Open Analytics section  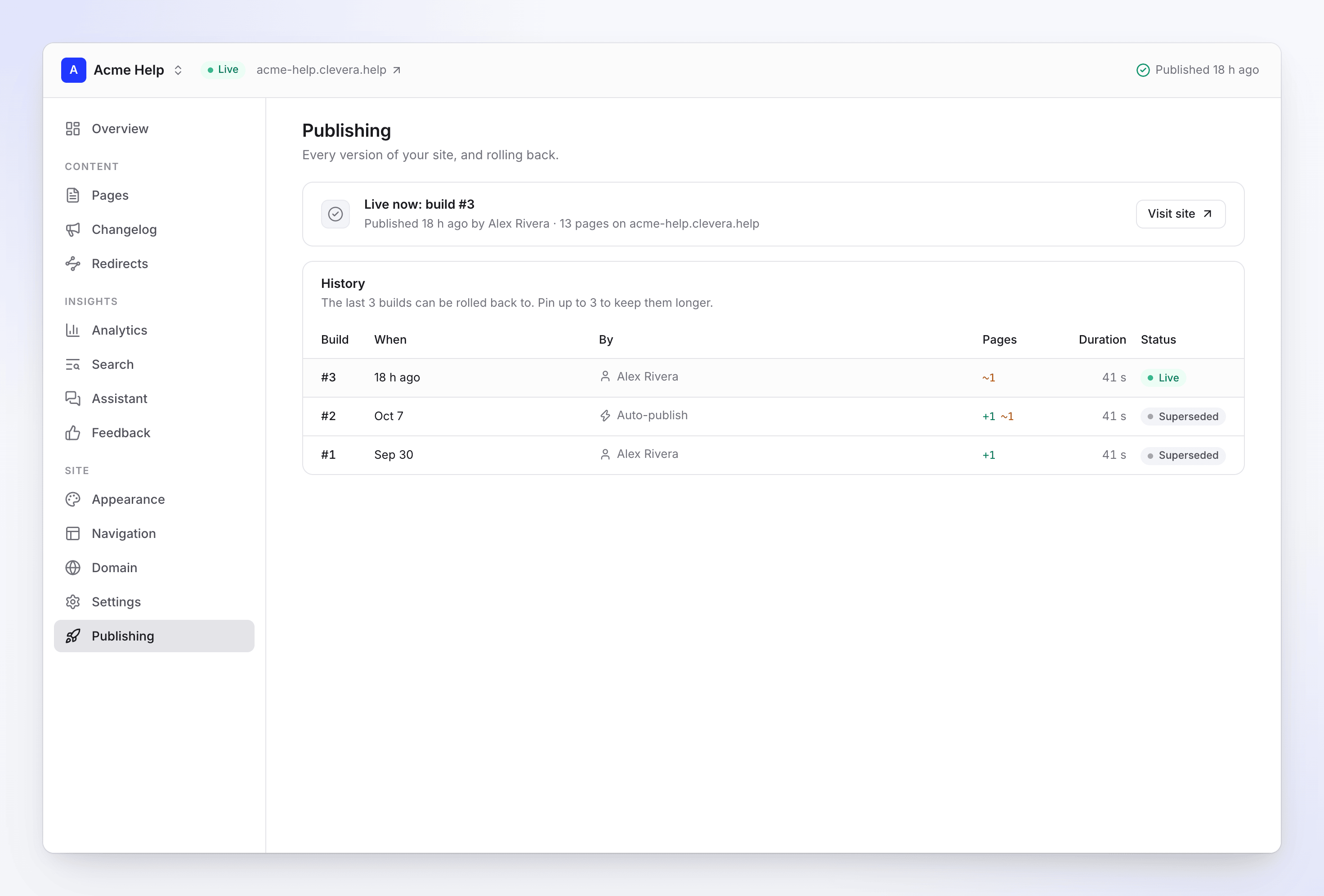coord(154,331)
